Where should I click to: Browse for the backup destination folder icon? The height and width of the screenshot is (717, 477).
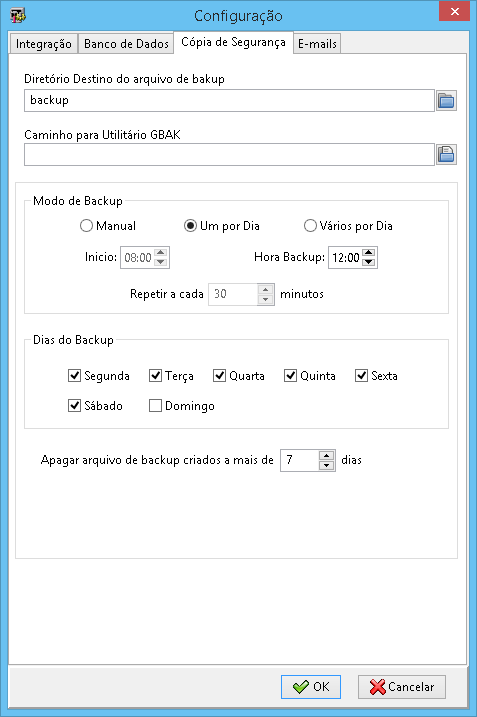[446, 101]
